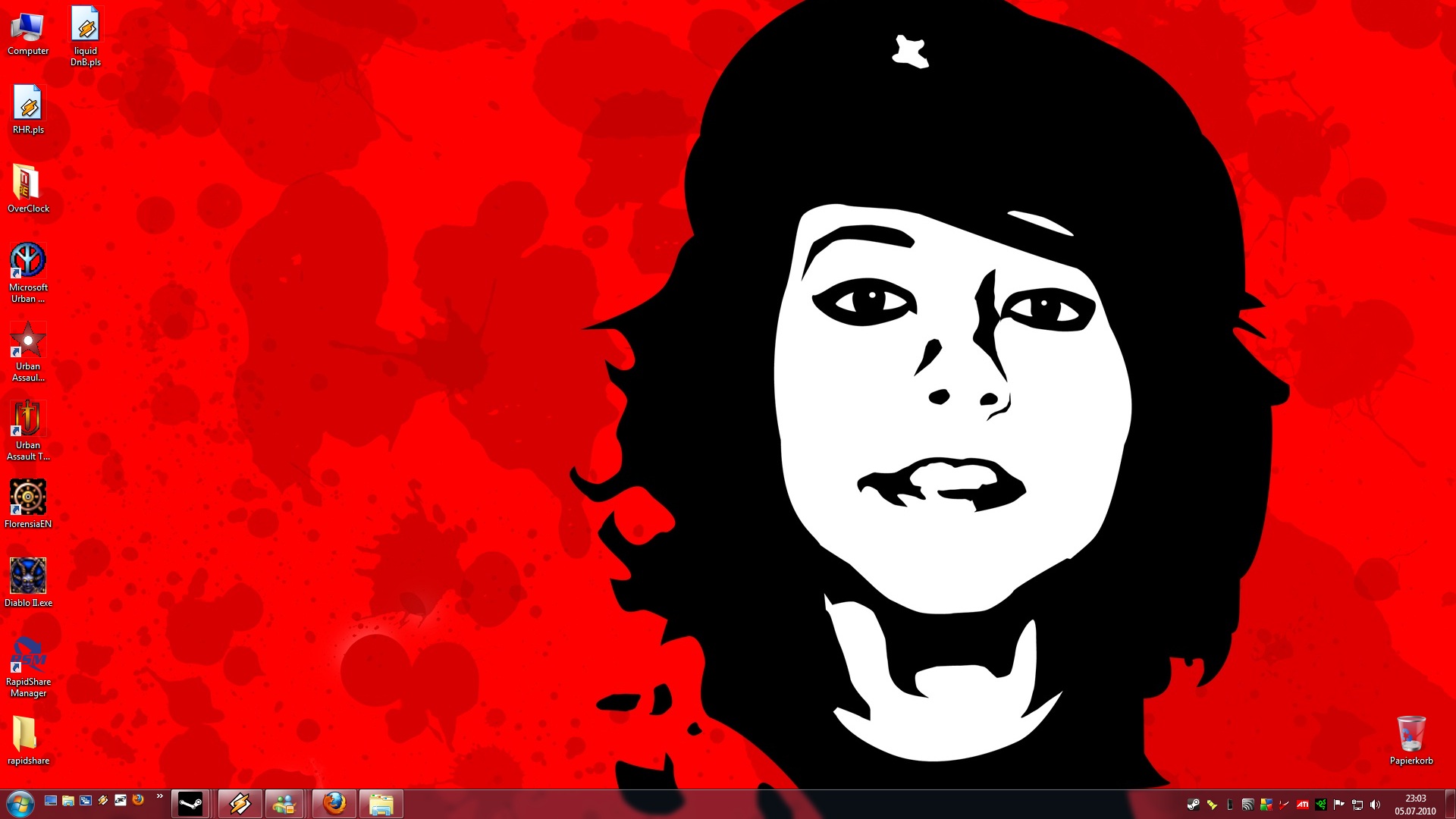Launch the Microsoft Urban shortcut
This screenshot has height=819, width=1456.
[x=28, y=273]
